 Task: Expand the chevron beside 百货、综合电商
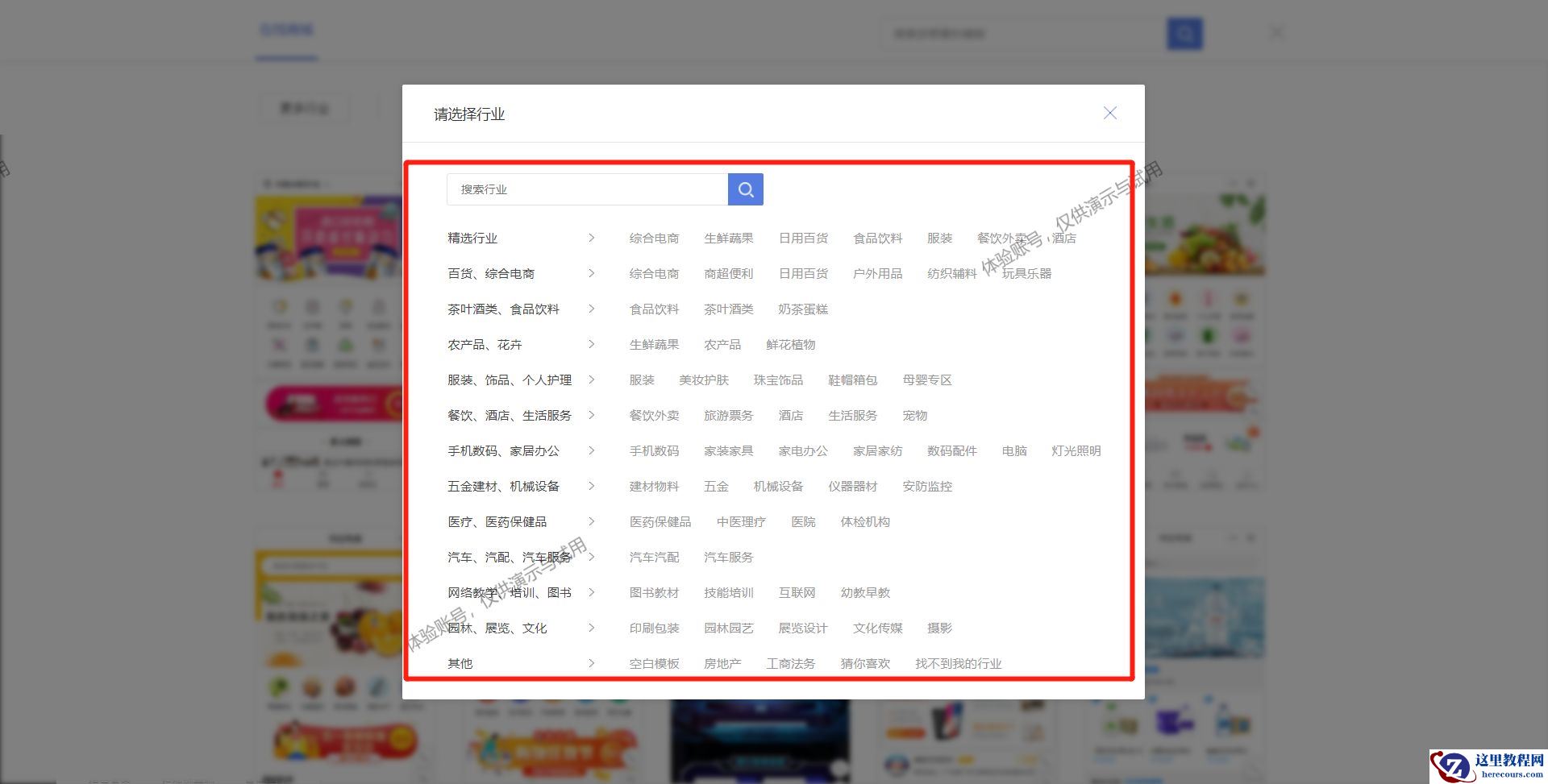pyautogui.click(x=591, y=274)
